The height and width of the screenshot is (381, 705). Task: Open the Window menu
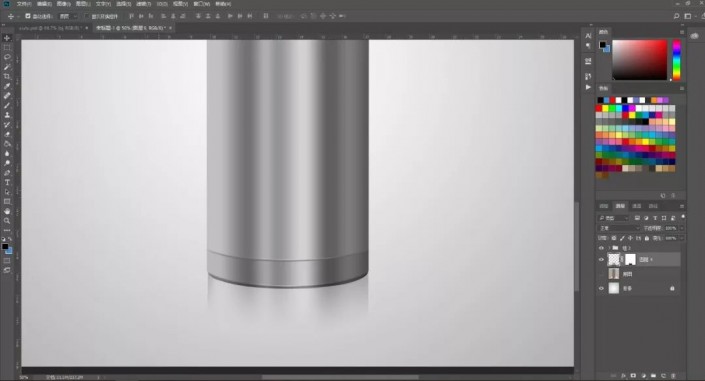(x=201, y=4)
